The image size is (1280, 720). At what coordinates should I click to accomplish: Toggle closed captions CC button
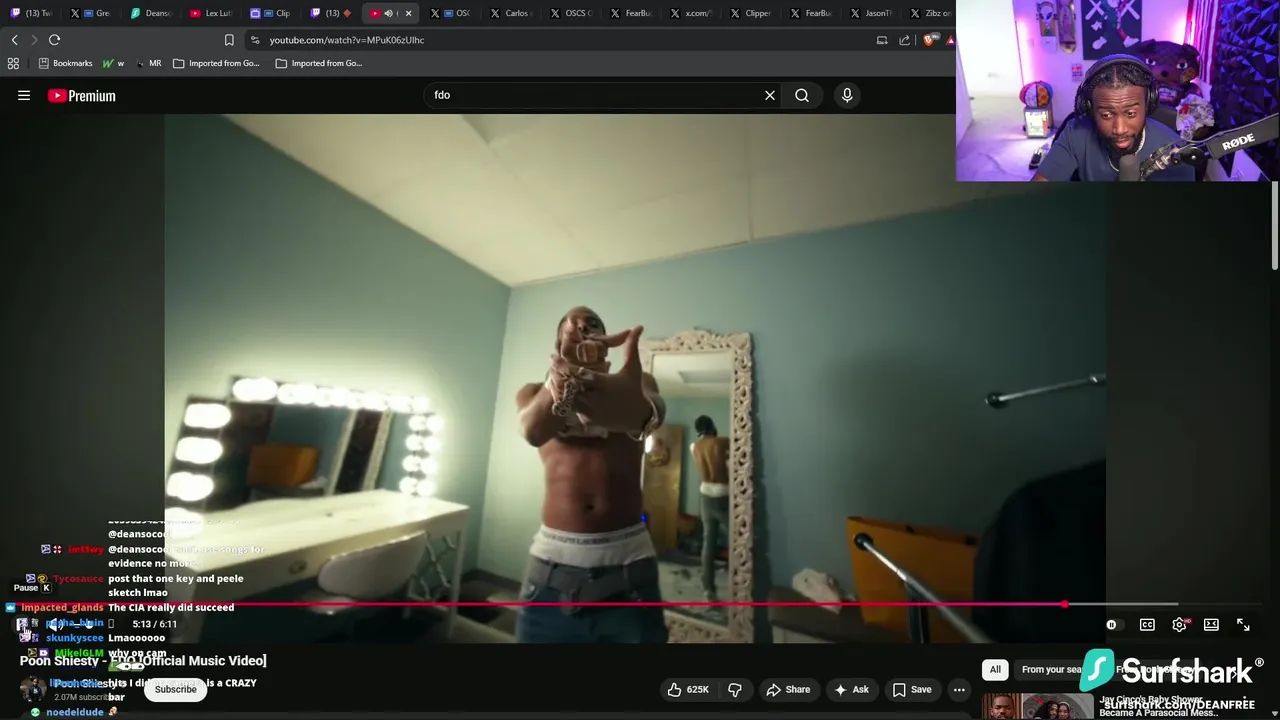click(x=1147, y=625)
